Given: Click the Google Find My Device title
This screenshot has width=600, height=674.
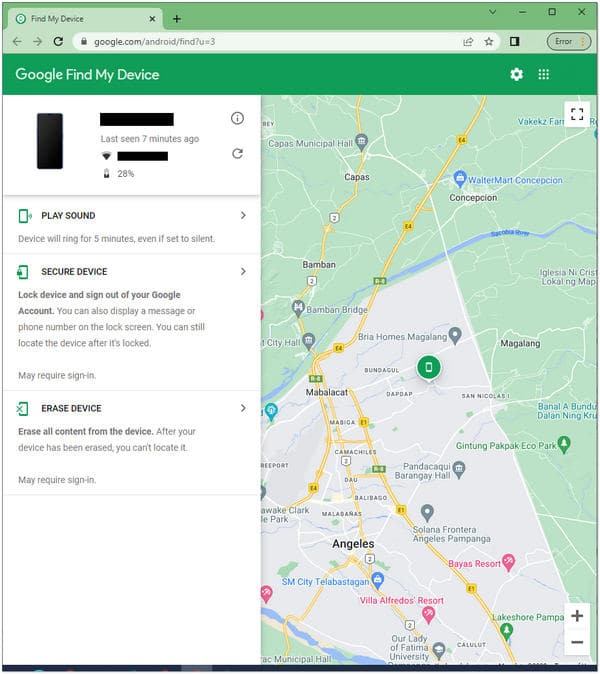Looking at the screenshot, I should [87, 74].
